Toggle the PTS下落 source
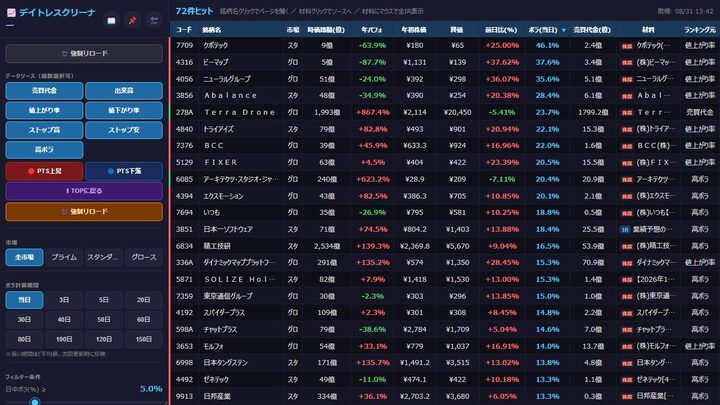 [124, 171]
